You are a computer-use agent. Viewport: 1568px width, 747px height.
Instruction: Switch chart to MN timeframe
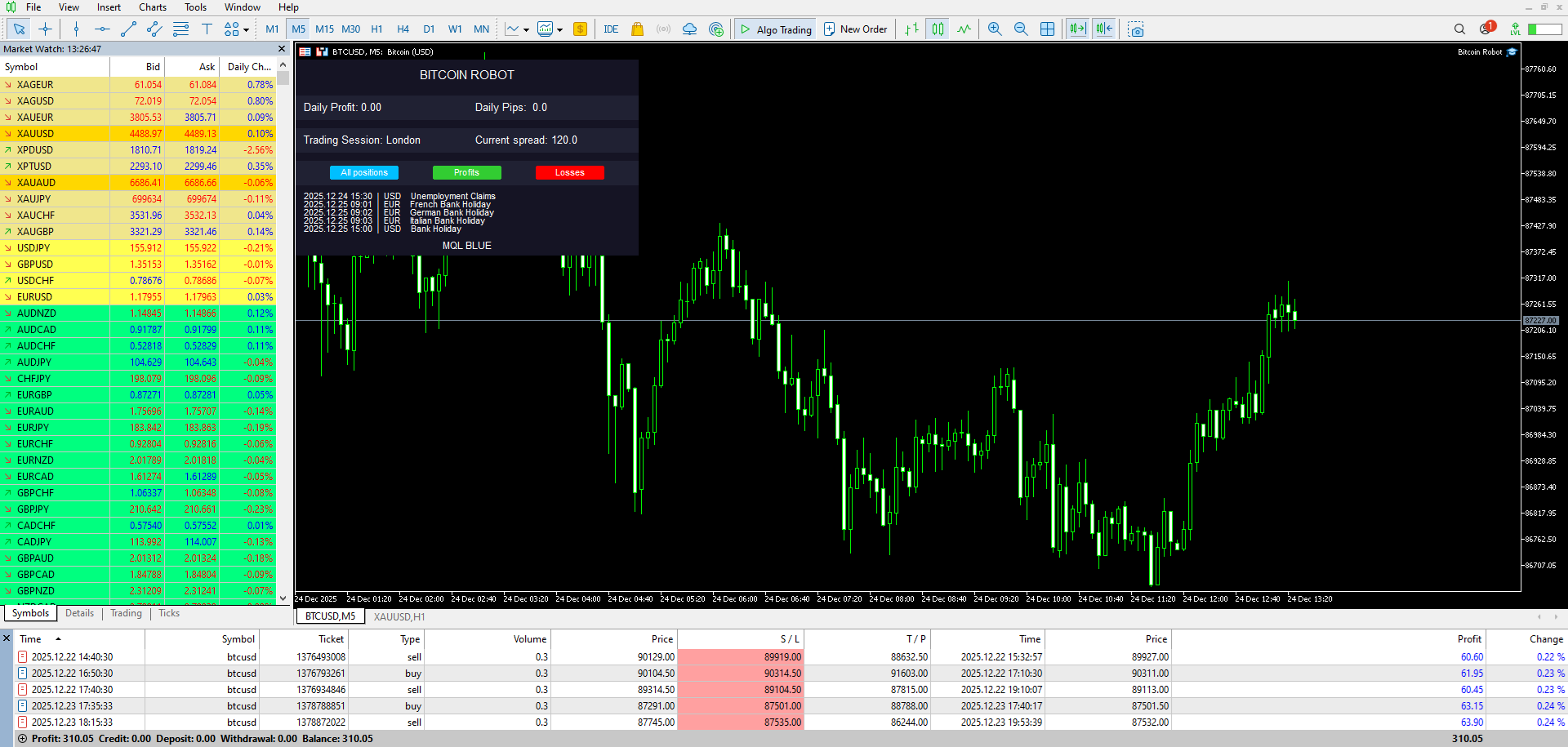coord(481,29)
